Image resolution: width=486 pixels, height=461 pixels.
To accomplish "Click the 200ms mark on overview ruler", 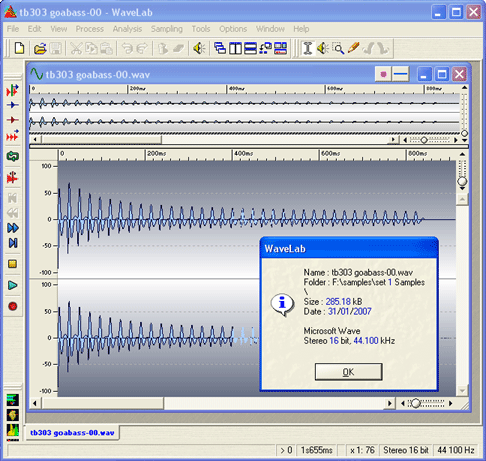I will 138,89.
